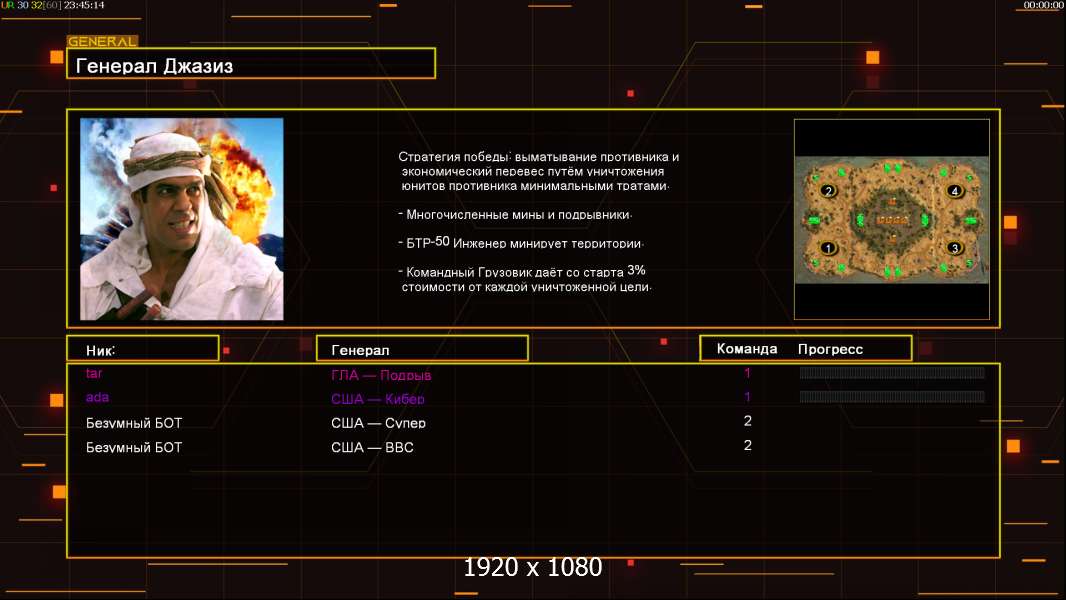The image size is (1066, 600).
Task: Click the 23:45:14 clock readout
Action: [x=84, y=5]
